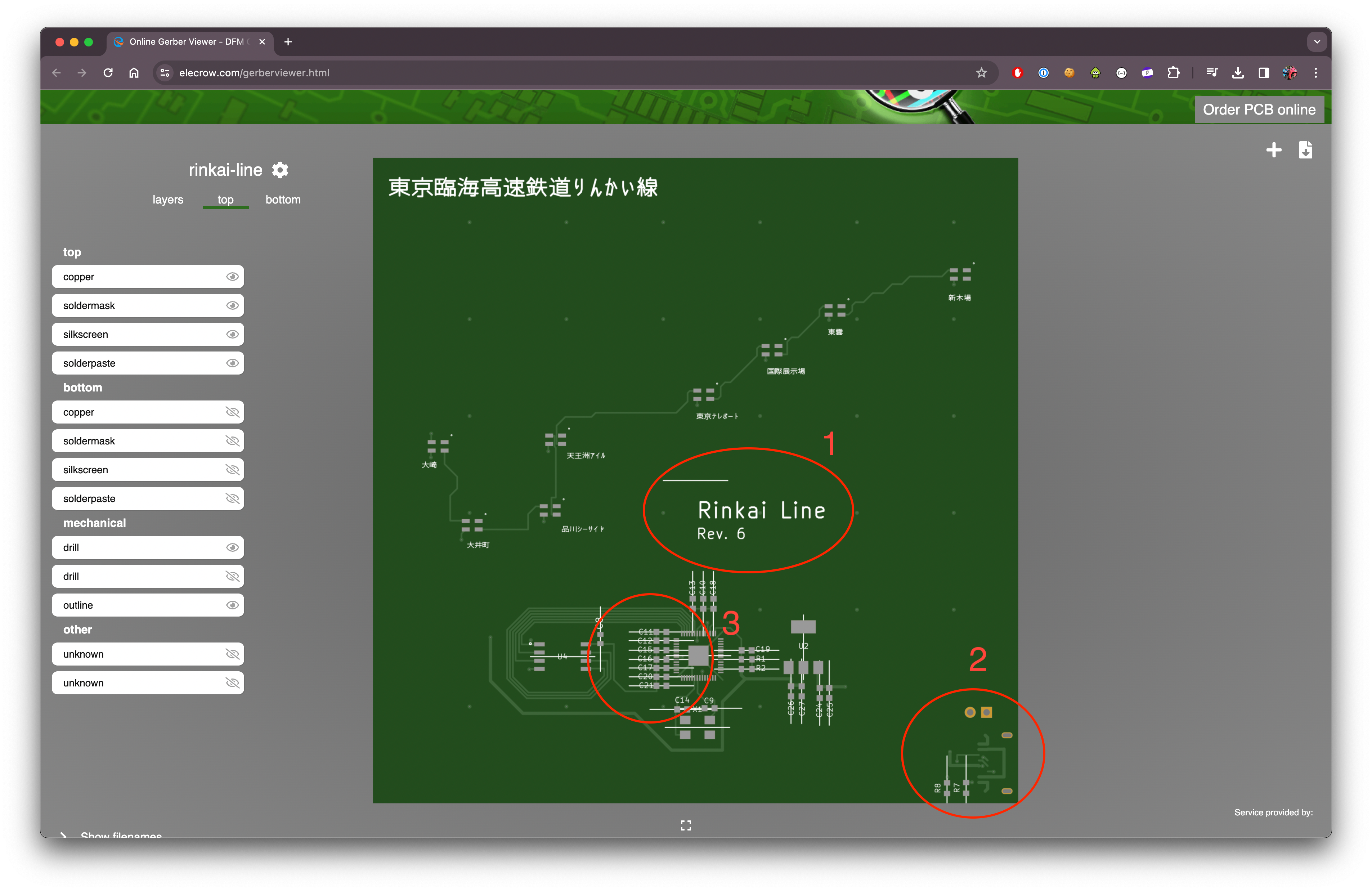Show the first unknown layer

point(232,654)
